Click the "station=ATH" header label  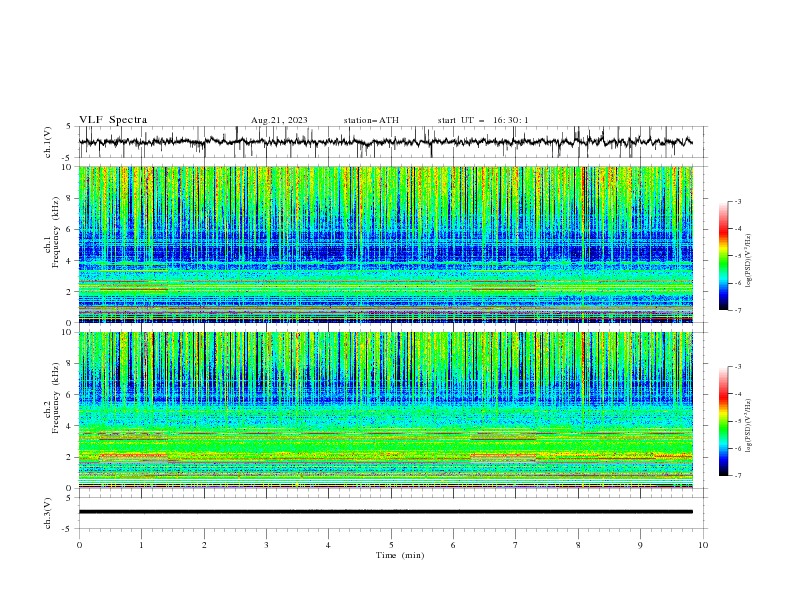click(x=371, y=120)
